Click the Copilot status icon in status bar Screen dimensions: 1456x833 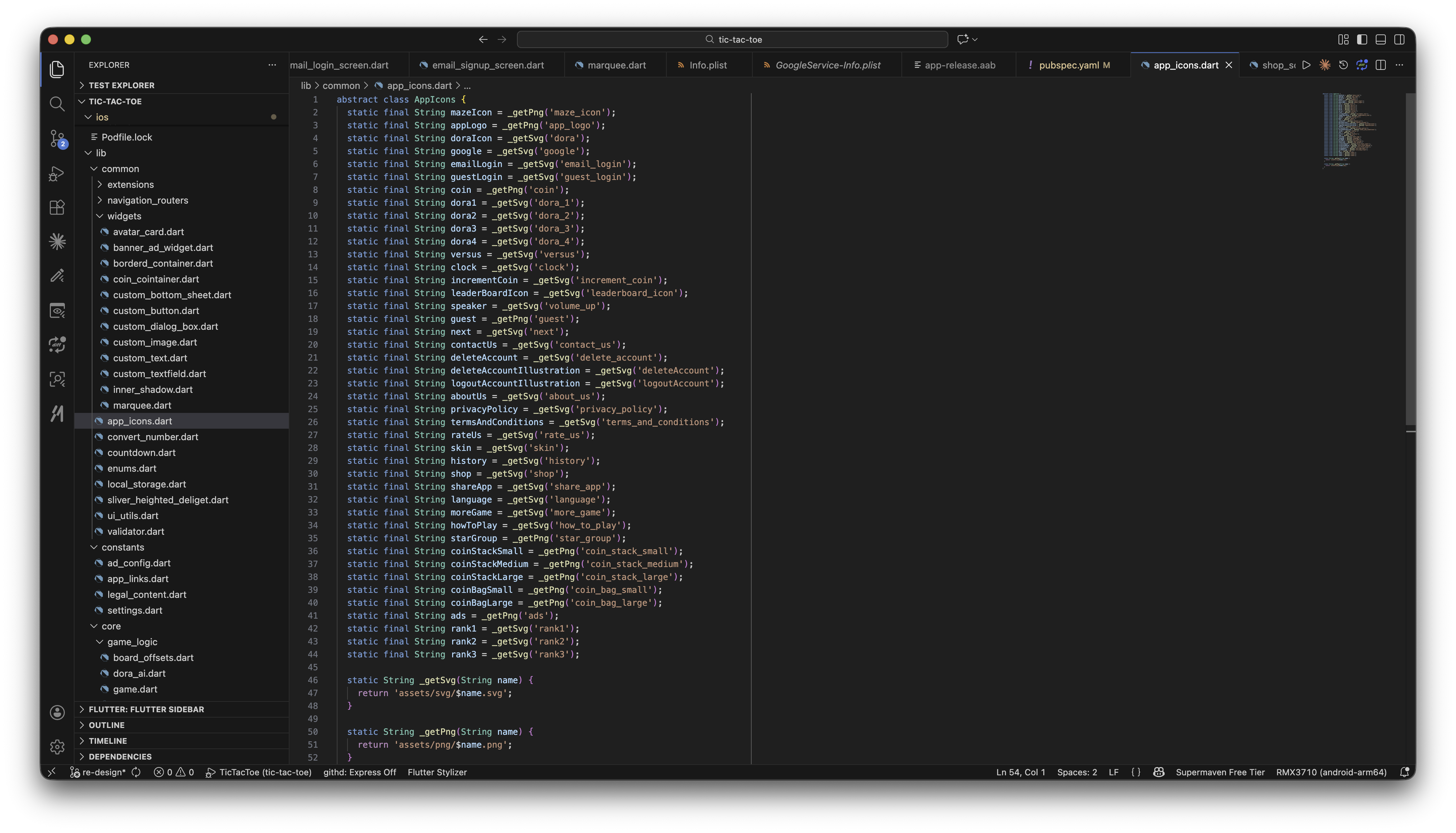(x=1159, y=772)
